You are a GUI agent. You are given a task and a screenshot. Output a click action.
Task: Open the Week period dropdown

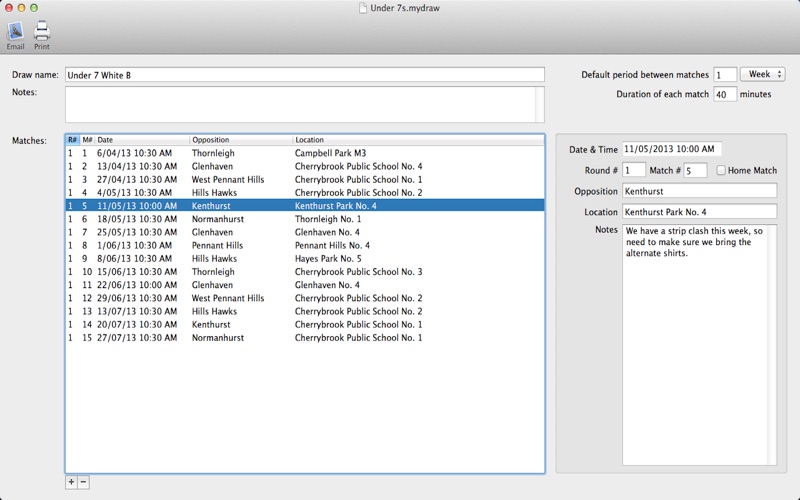click(763, 74)
